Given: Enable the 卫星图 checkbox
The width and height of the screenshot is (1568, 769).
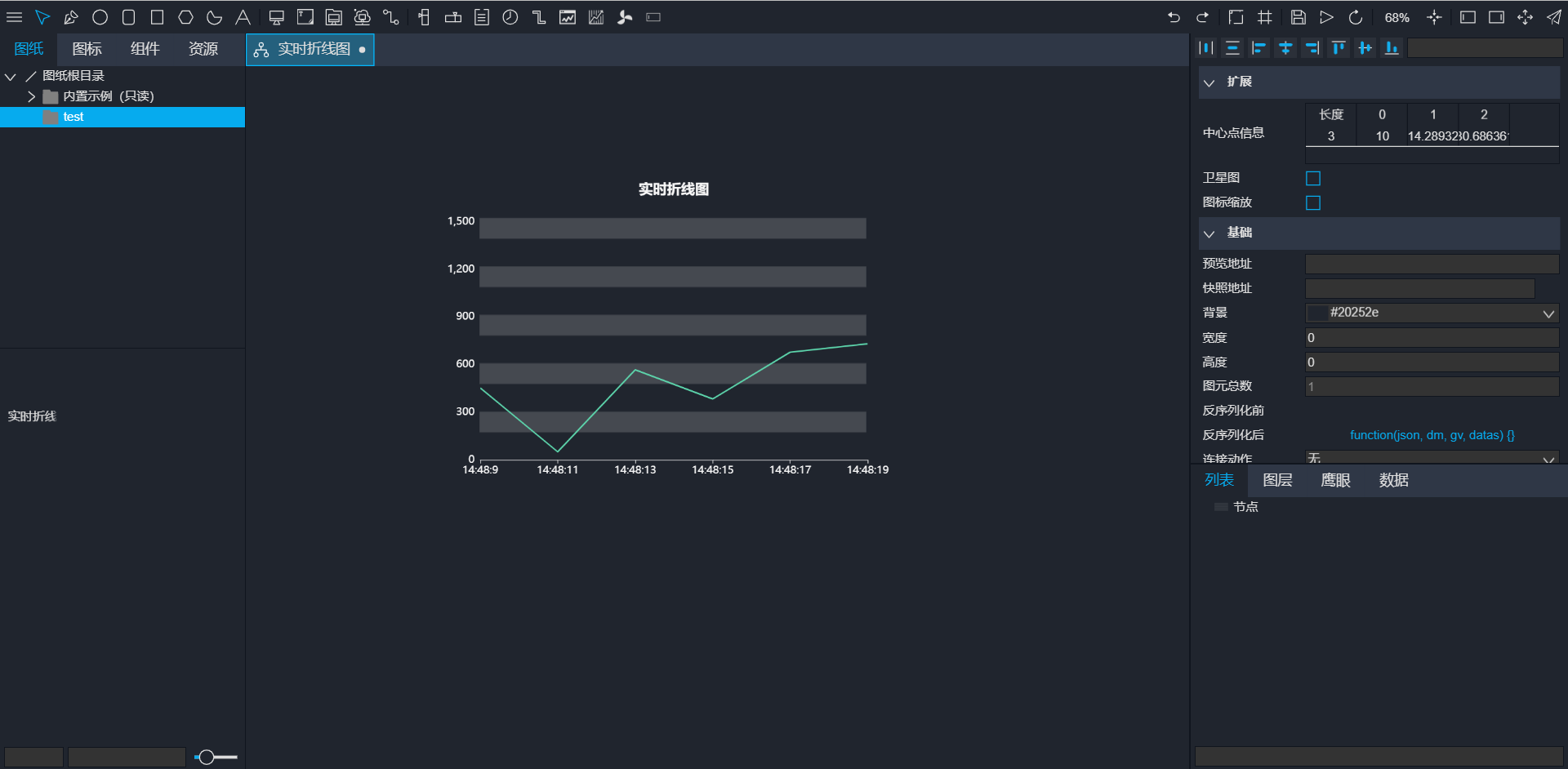Looking at the screenshot, I should click(1313, 178).
